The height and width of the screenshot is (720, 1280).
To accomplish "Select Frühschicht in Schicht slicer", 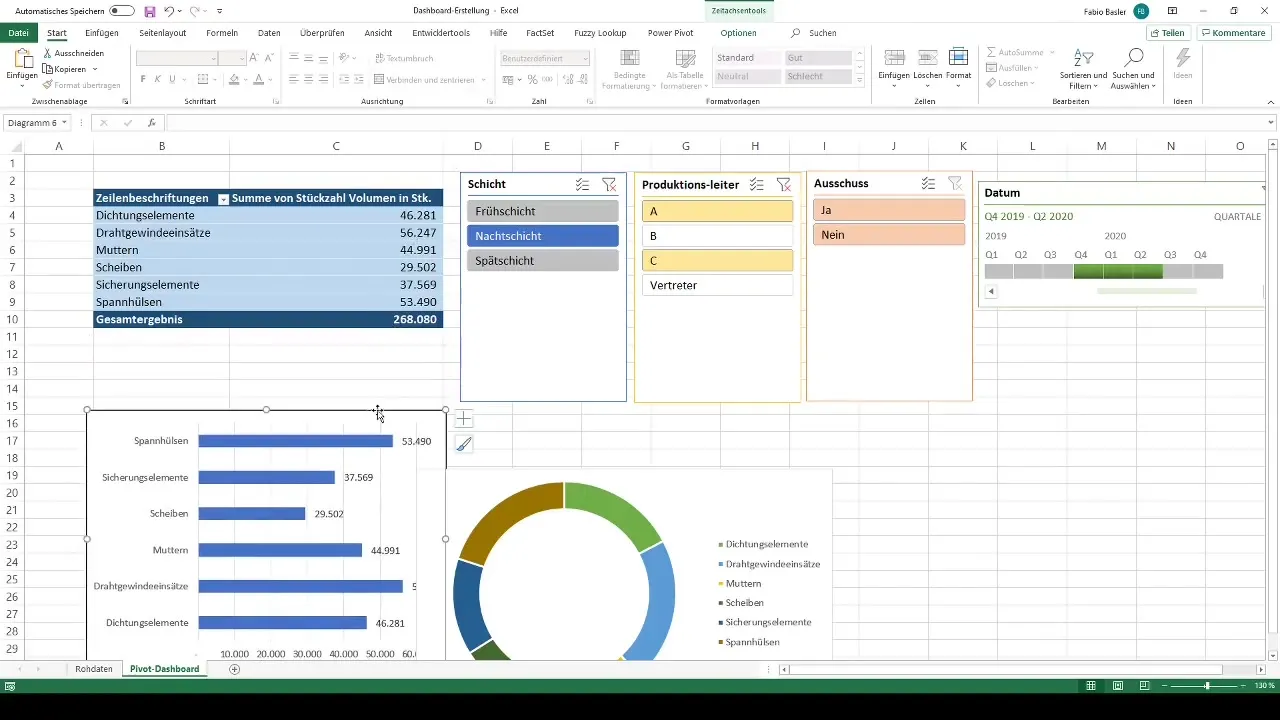I will pos(543,211).
